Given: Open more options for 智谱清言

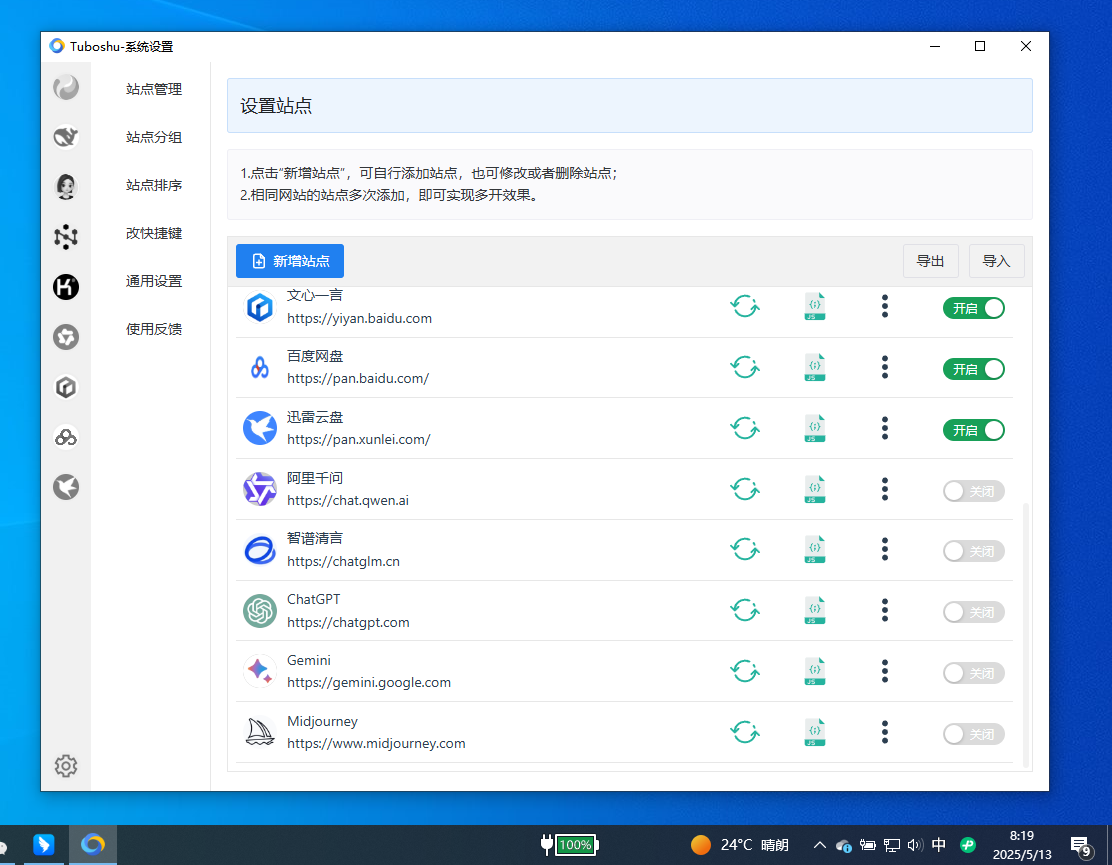Looking at the screenshot, I should [884, 549].
